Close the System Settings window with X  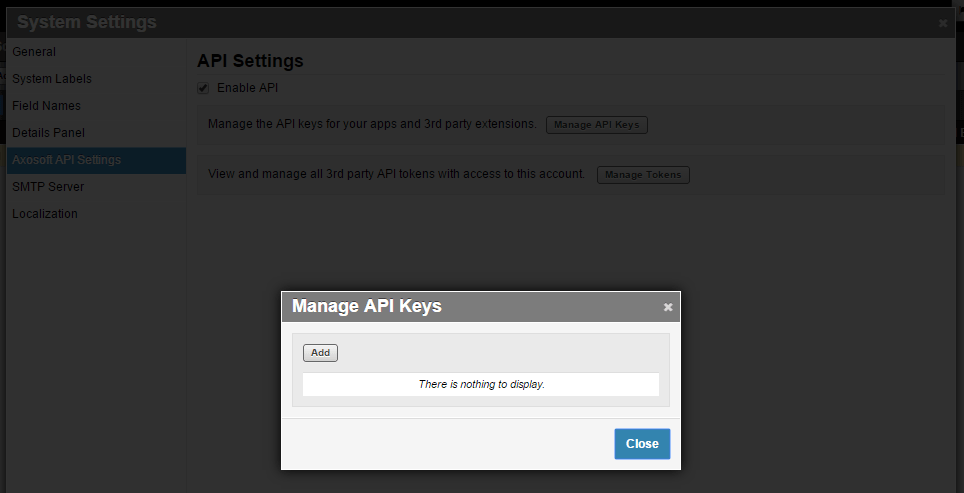click(x=942, y=23)
